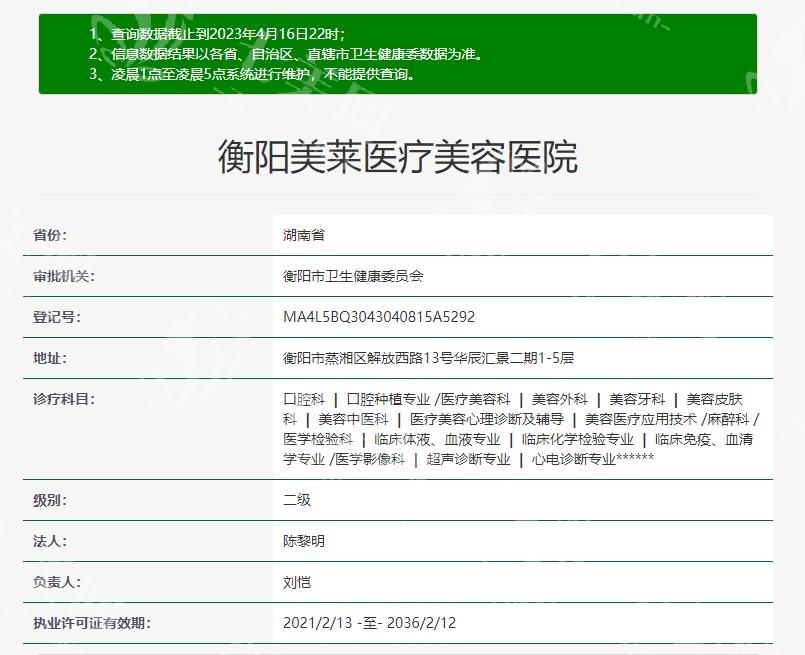Click the hospital title 衡阳美莱医疗美容医院
This screenshot has width=805, height=655.
397,157
